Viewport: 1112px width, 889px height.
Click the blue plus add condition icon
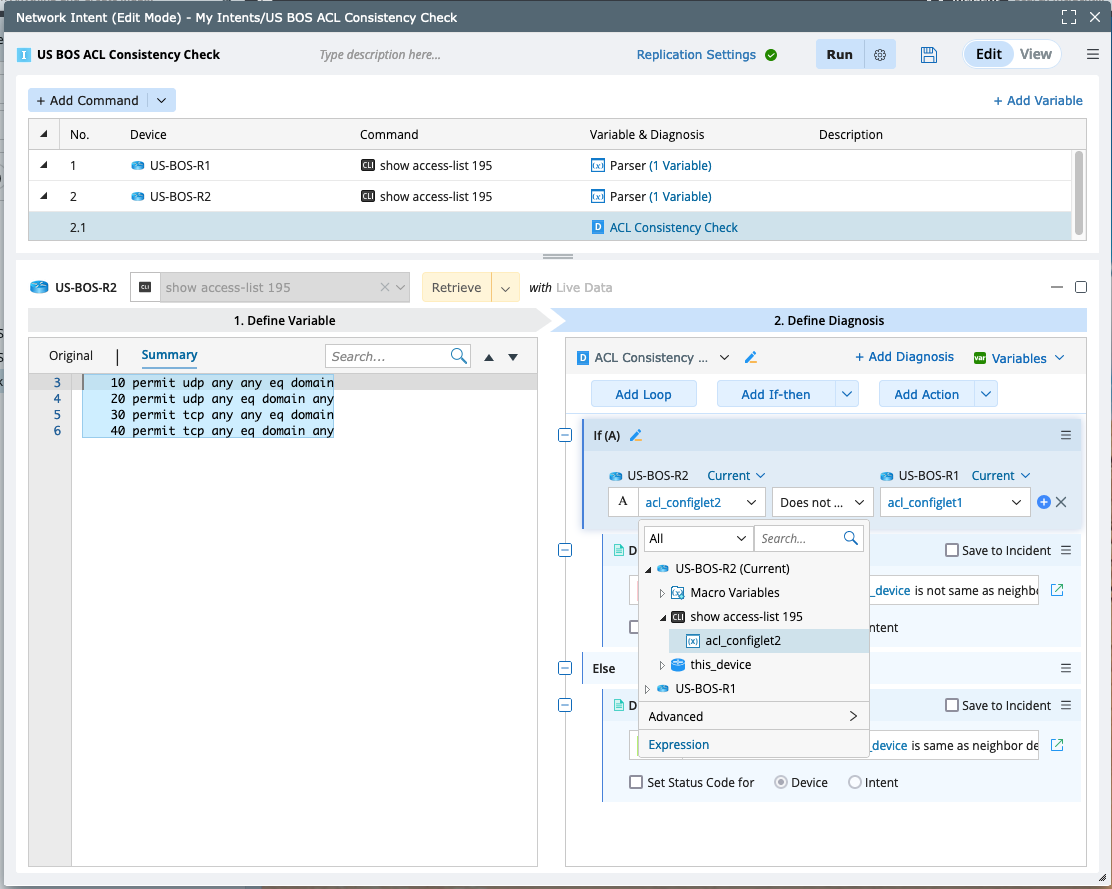coord(1044,502)
